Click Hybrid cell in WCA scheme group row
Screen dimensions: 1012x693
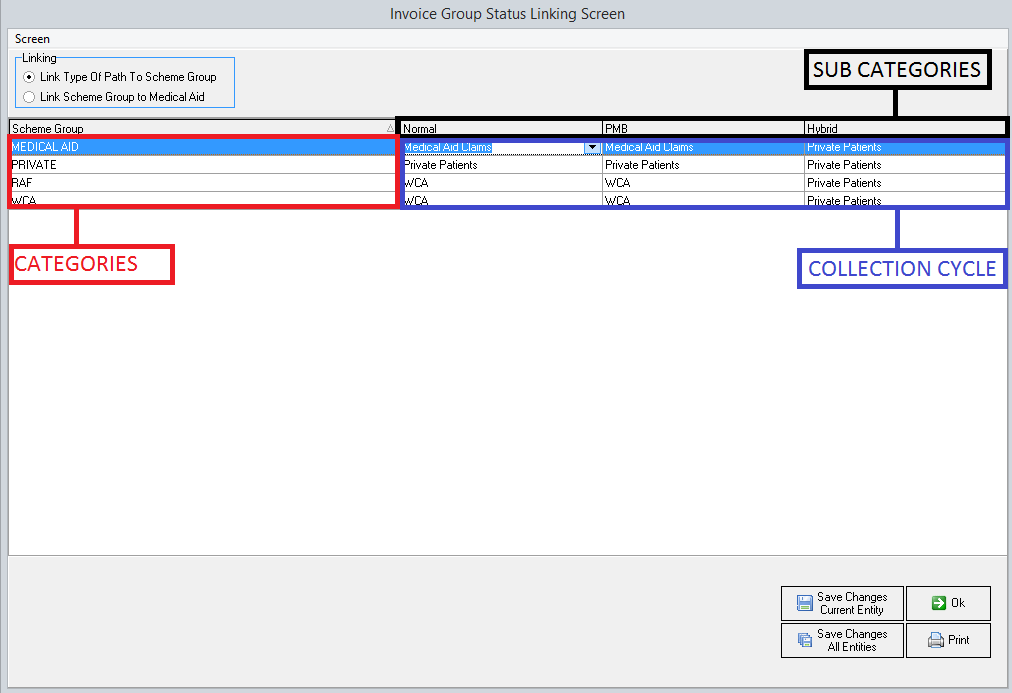tap(905, 199)
